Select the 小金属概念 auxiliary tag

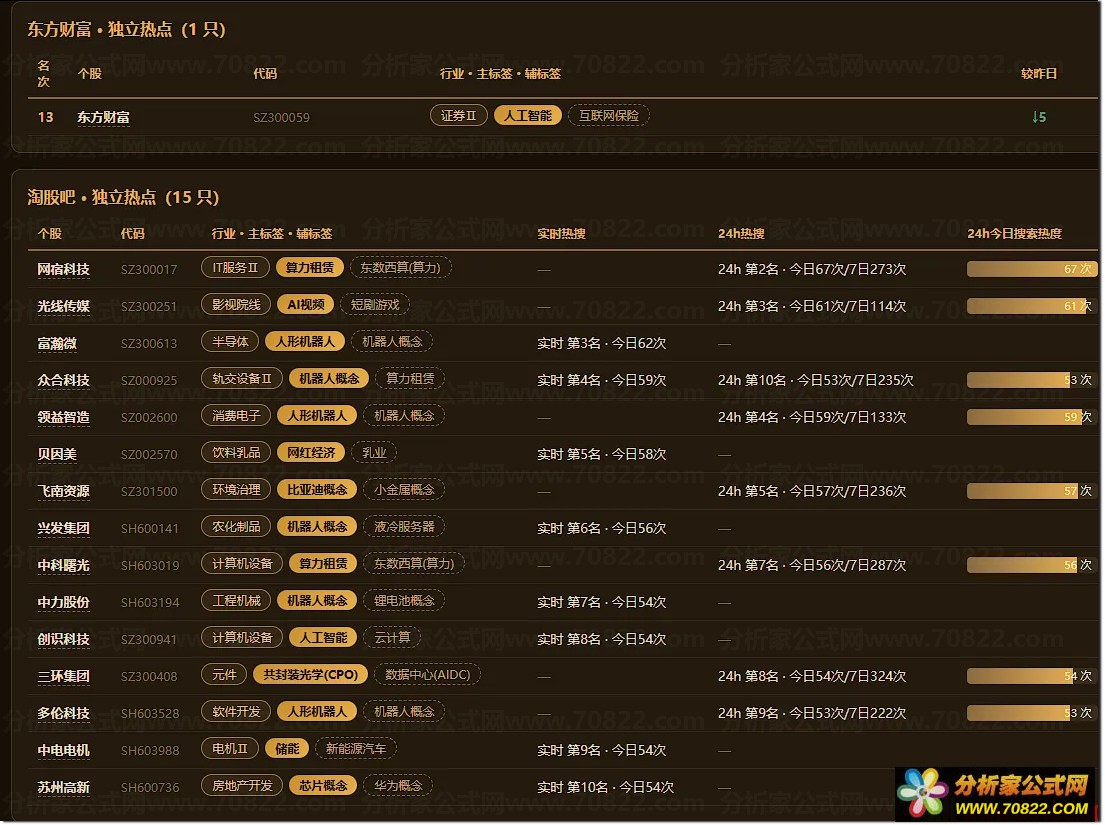[404, 490]
